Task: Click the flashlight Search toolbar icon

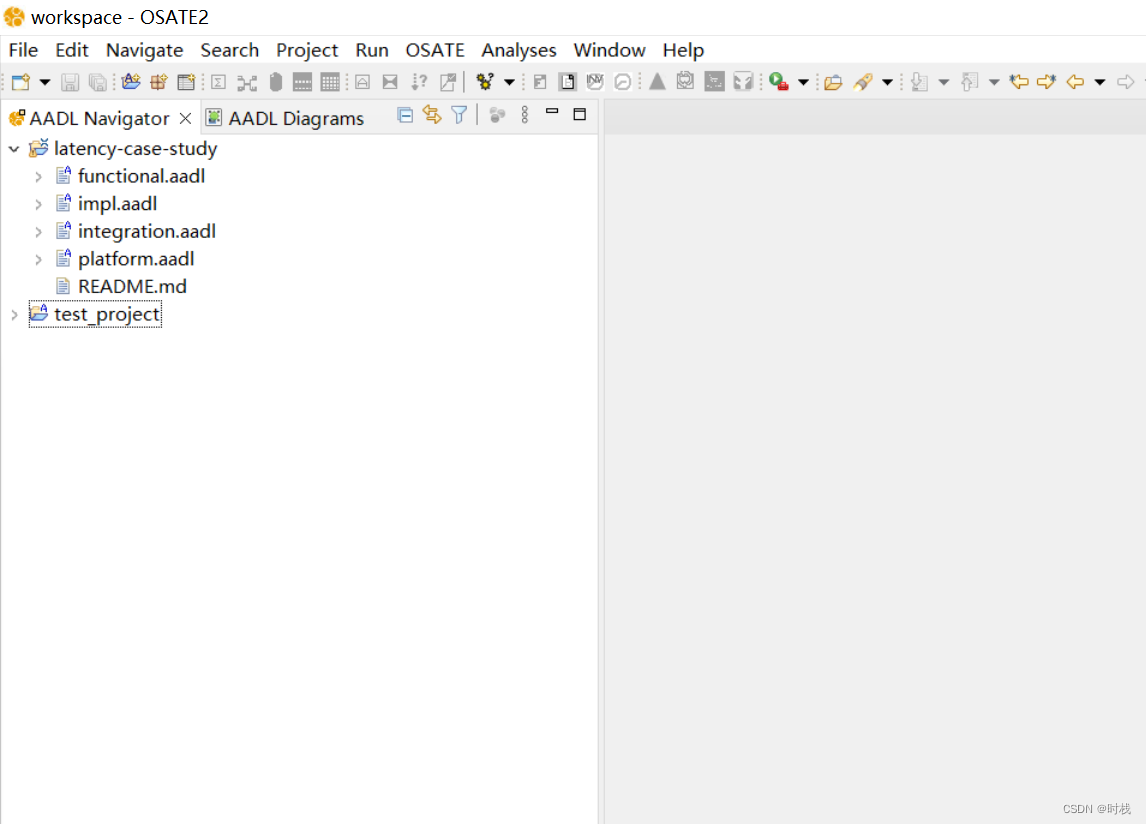Action: coord(863,82)
